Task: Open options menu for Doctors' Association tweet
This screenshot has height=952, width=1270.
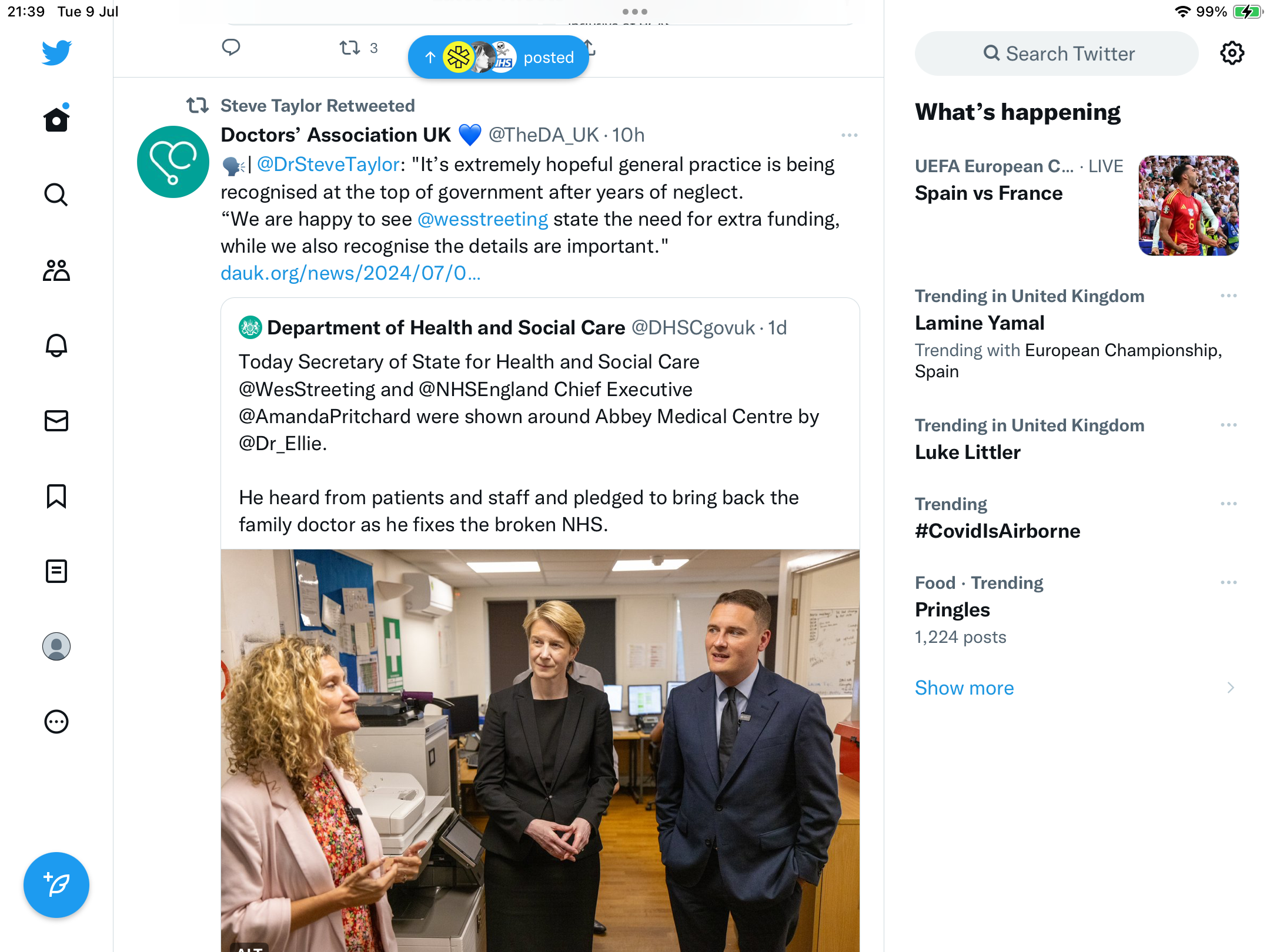Action: pos(849,135)
